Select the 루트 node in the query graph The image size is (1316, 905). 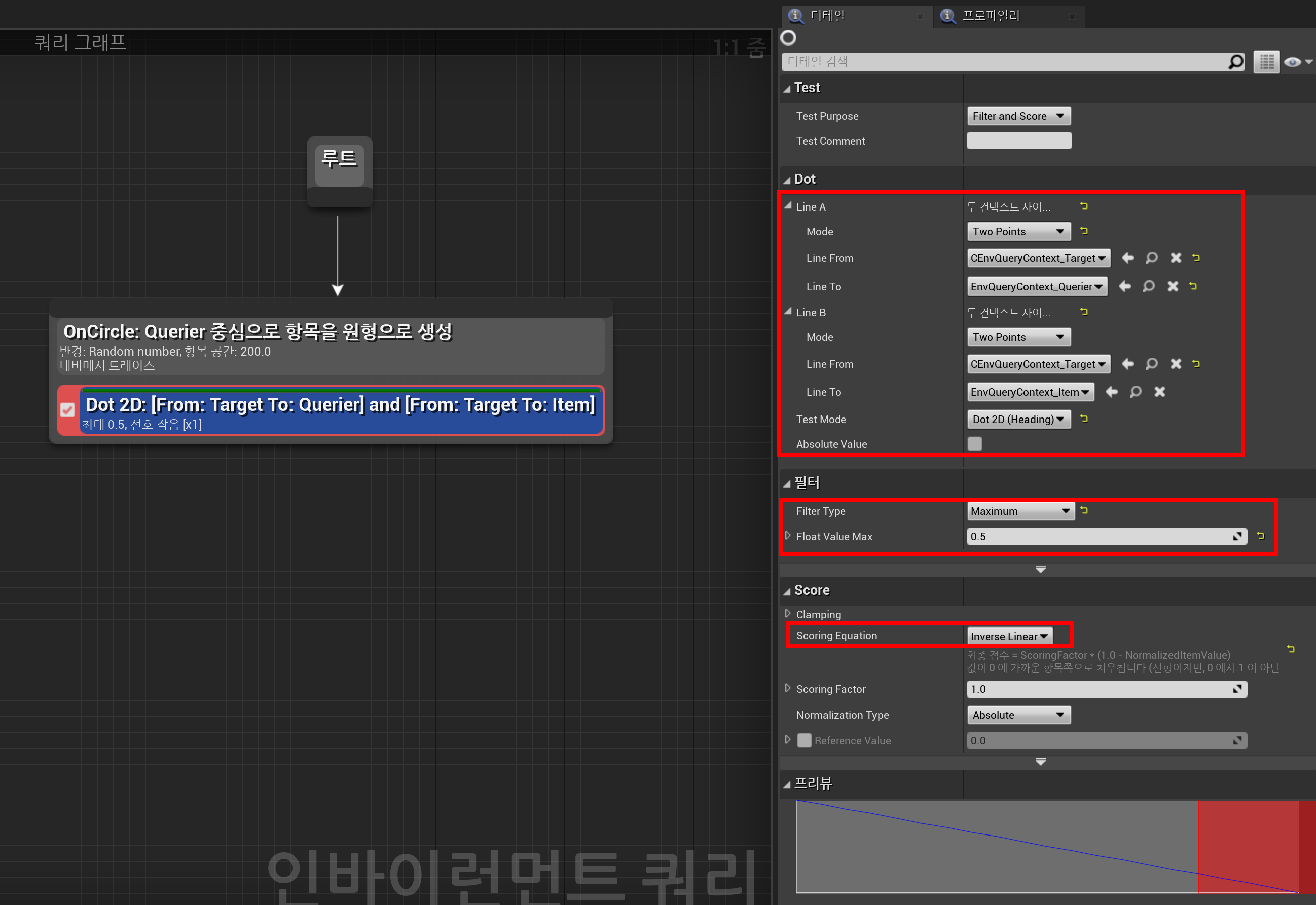pyautogui.click(x=339, y=165)
